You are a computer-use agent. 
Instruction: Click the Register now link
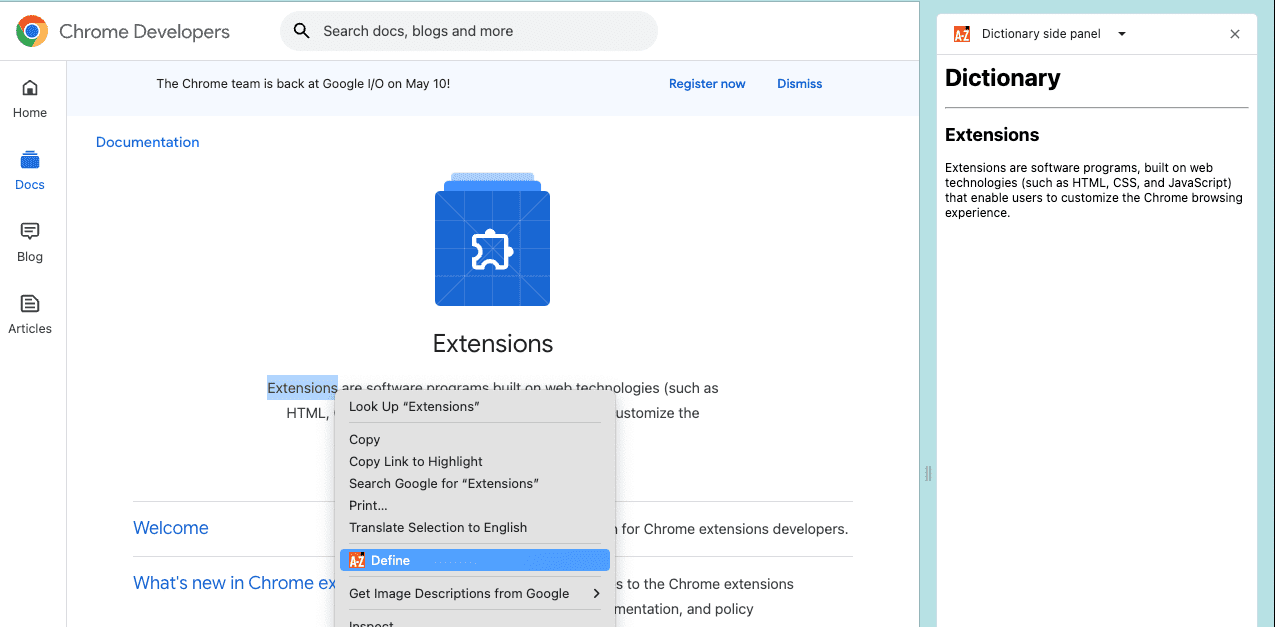coord(707,84)
